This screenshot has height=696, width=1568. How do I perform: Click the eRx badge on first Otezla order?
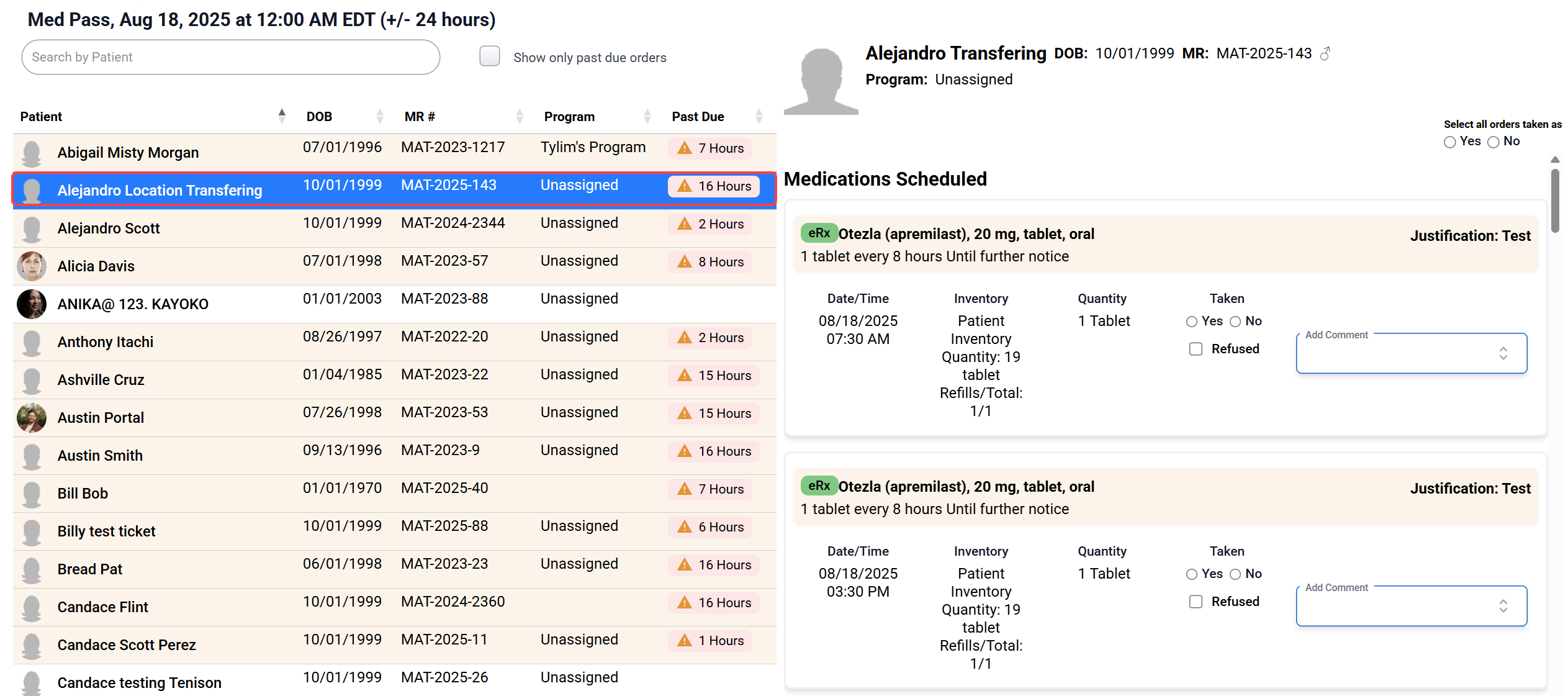[x=819, y=233]
